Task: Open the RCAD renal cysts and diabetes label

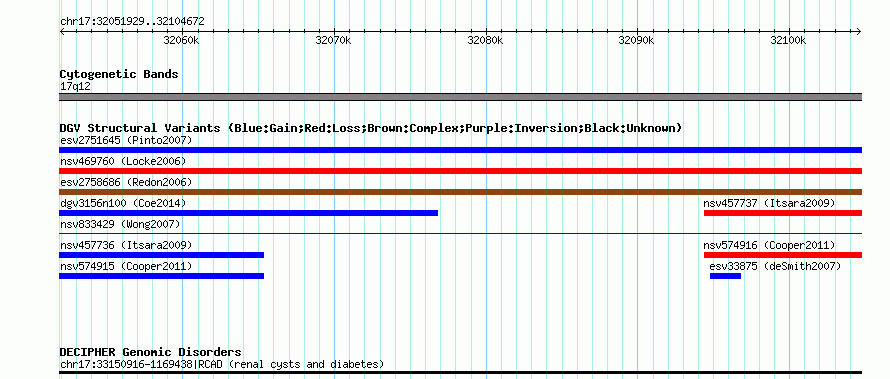Action: 222,364
